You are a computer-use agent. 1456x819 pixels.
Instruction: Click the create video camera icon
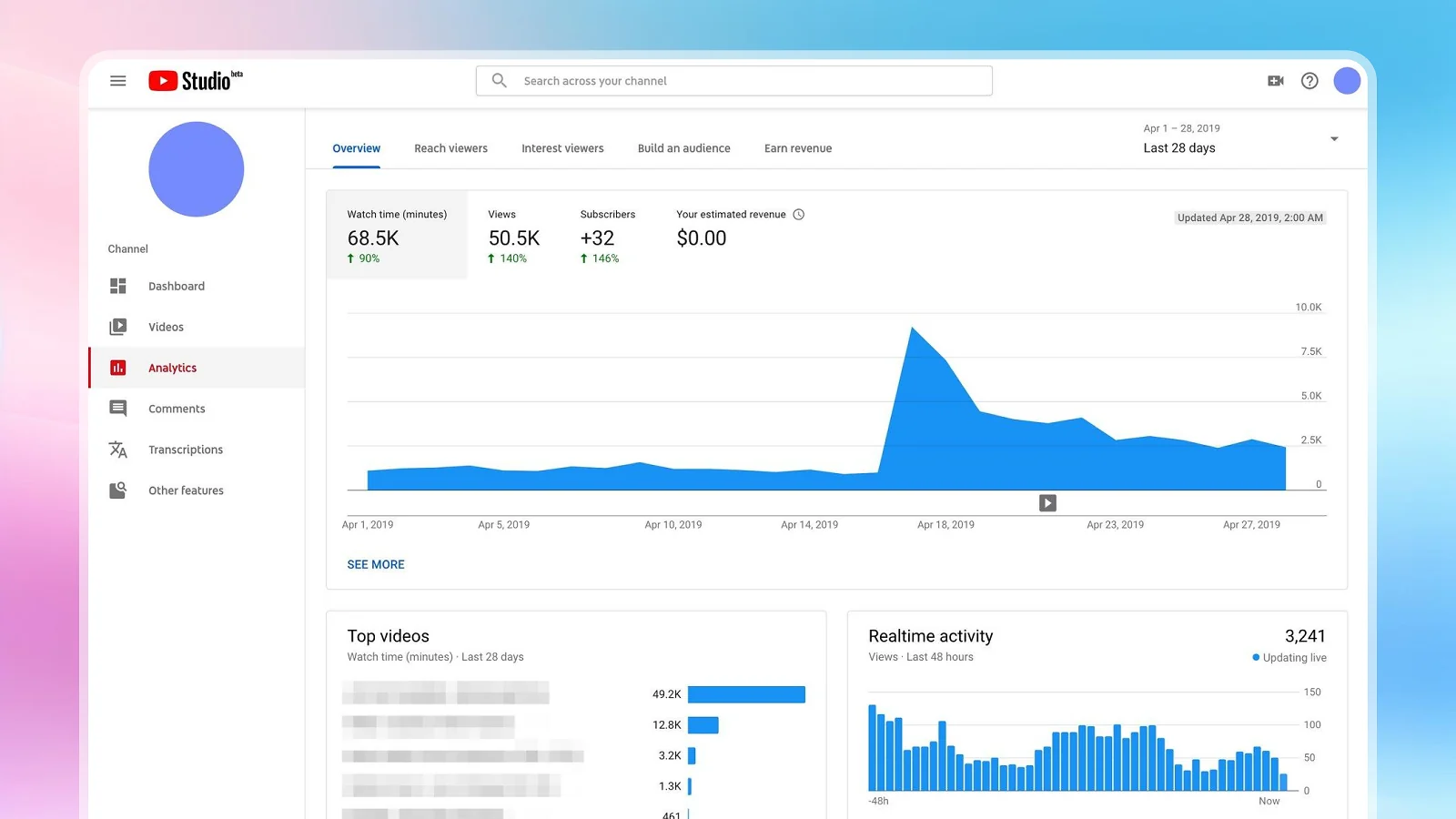(x=1275, y=81)
